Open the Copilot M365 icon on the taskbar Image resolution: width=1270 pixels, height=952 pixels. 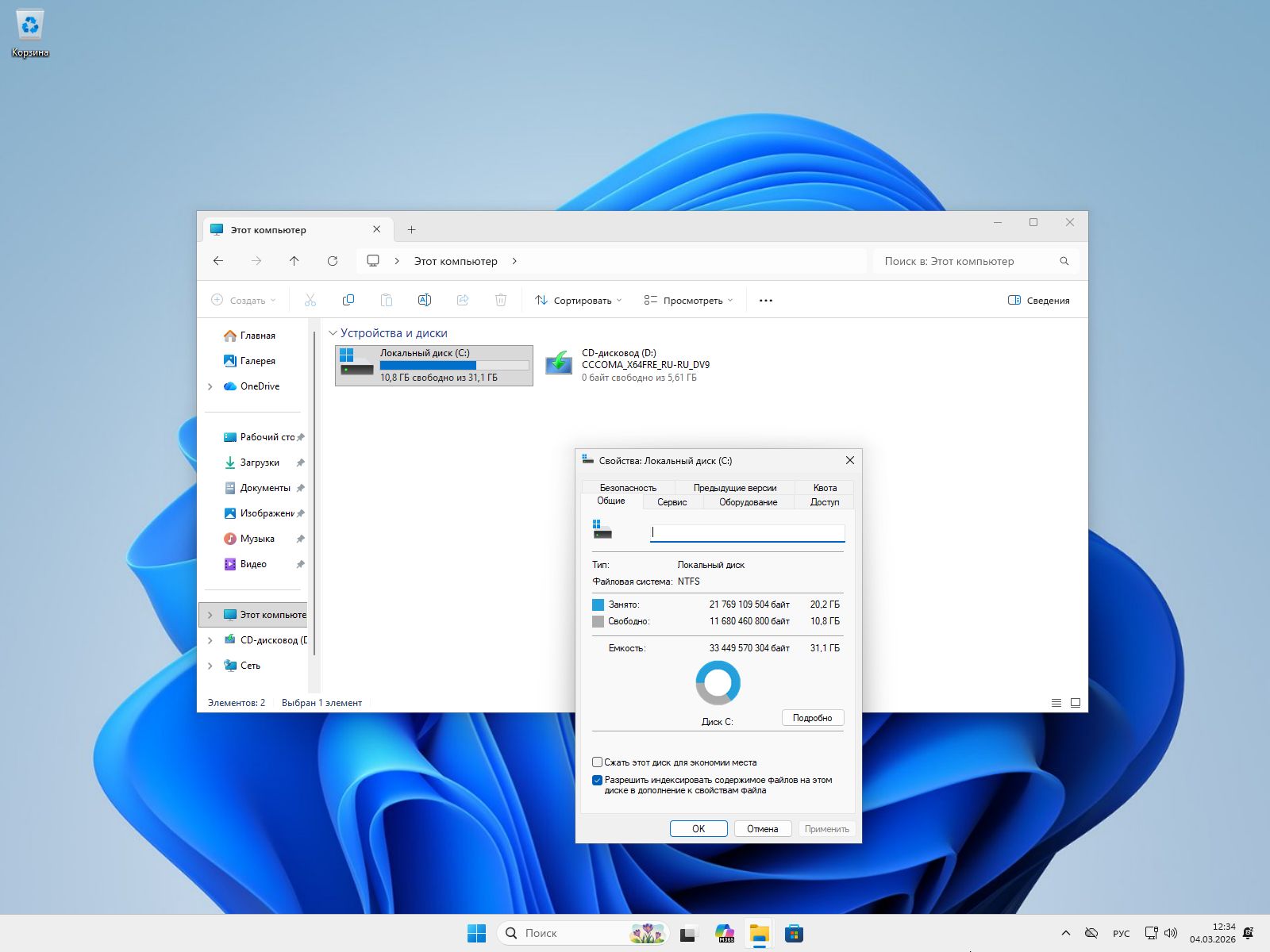click(x=724, y=933)
